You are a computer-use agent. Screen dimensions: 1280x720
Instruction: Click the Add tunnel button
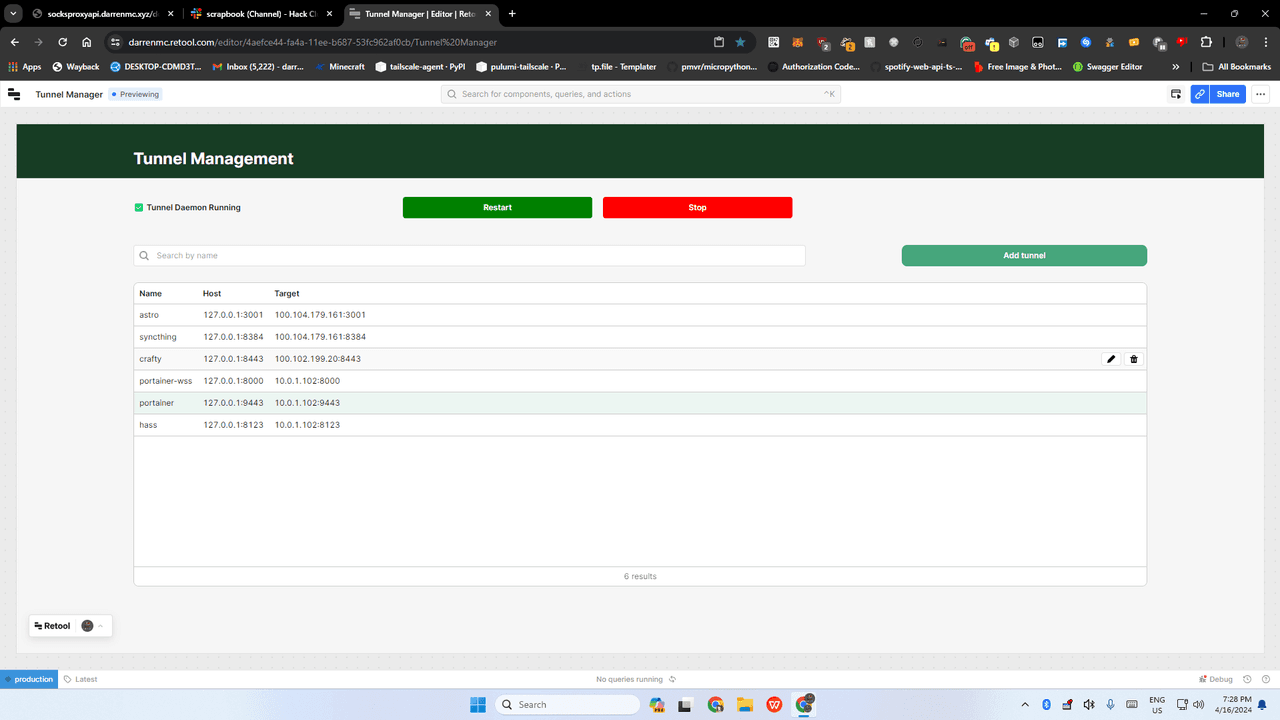(1024, 256)
